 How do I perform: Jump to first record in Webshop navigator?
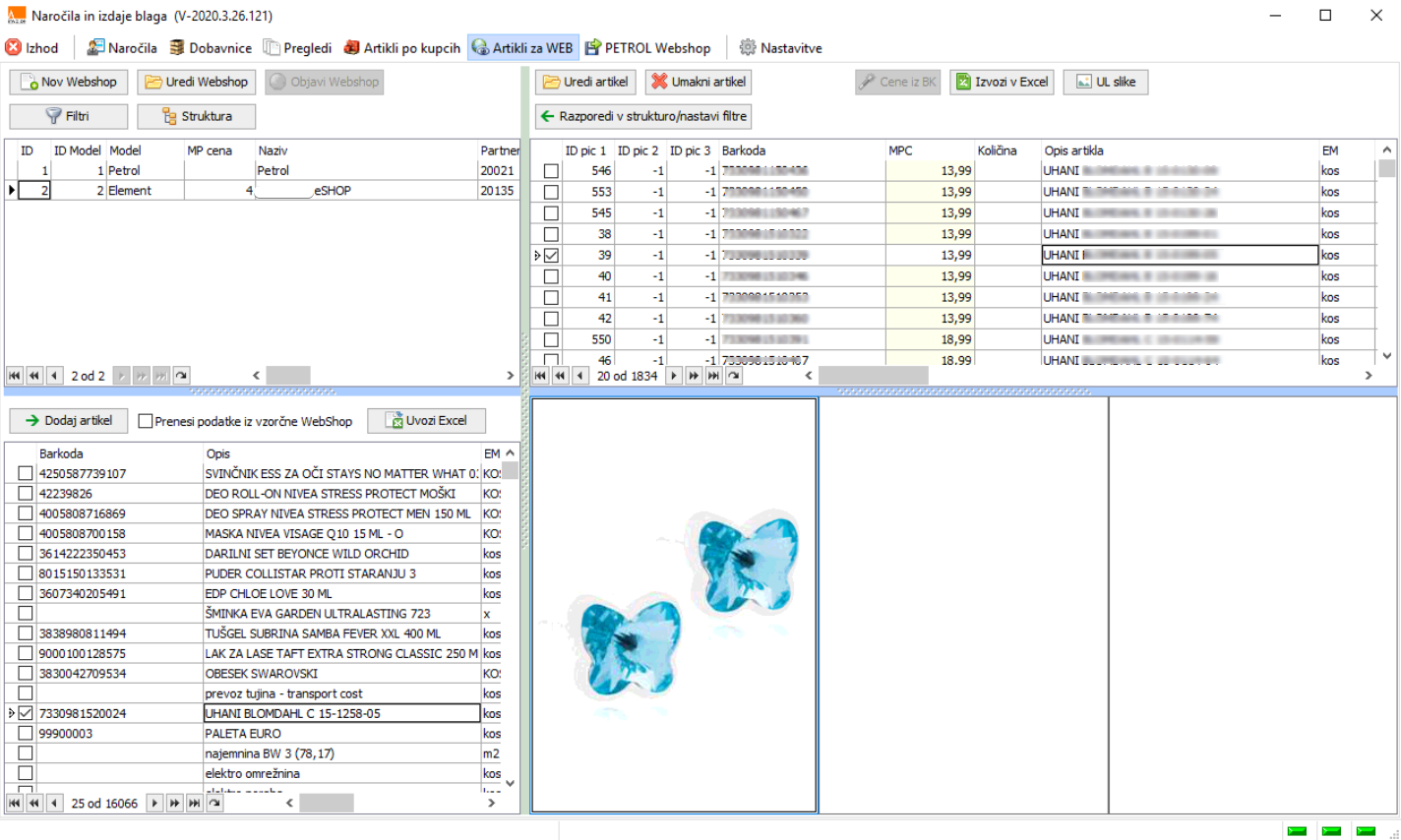click(15, 376)
